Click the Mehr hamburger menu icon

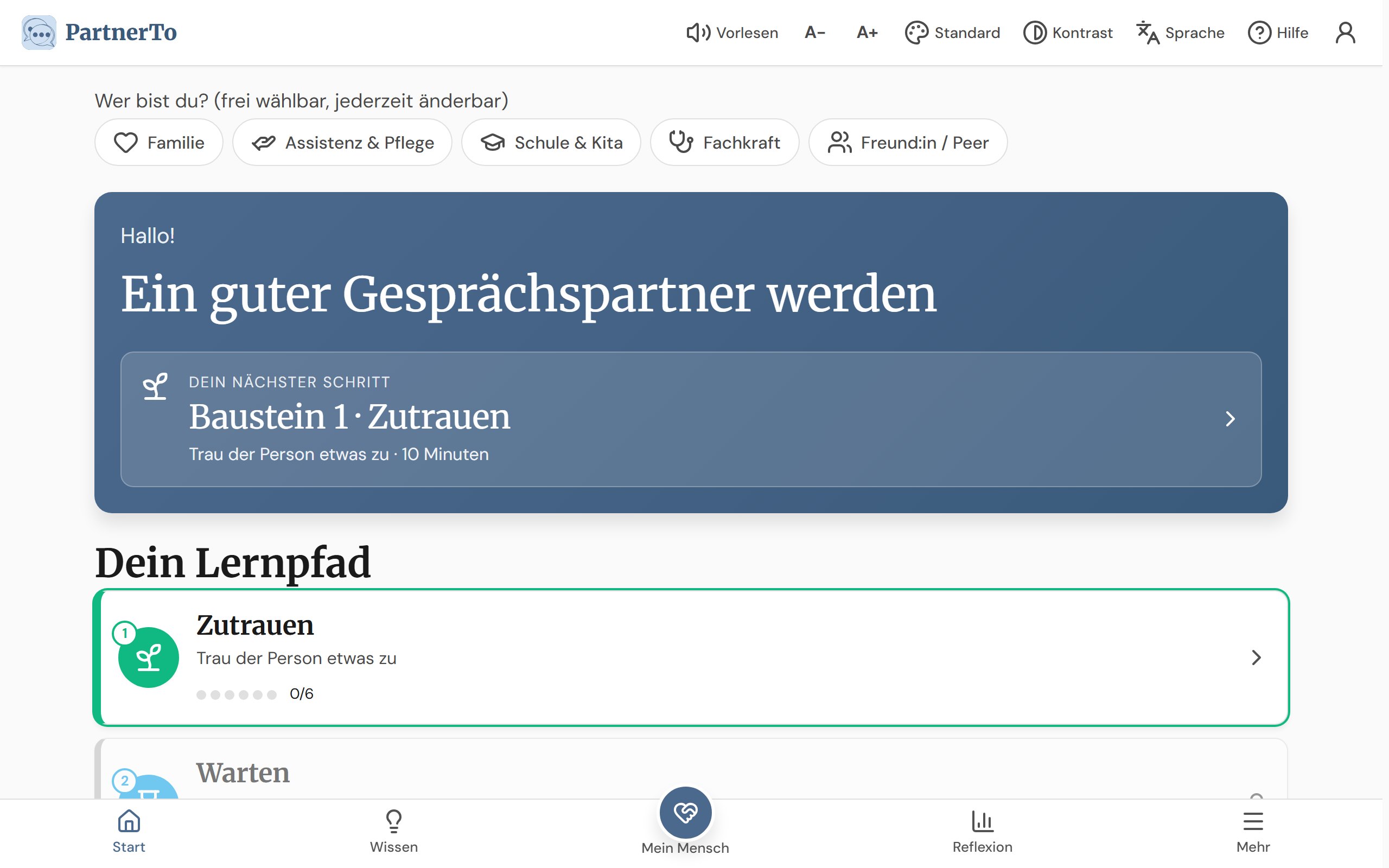click(x=1253, y=821)
